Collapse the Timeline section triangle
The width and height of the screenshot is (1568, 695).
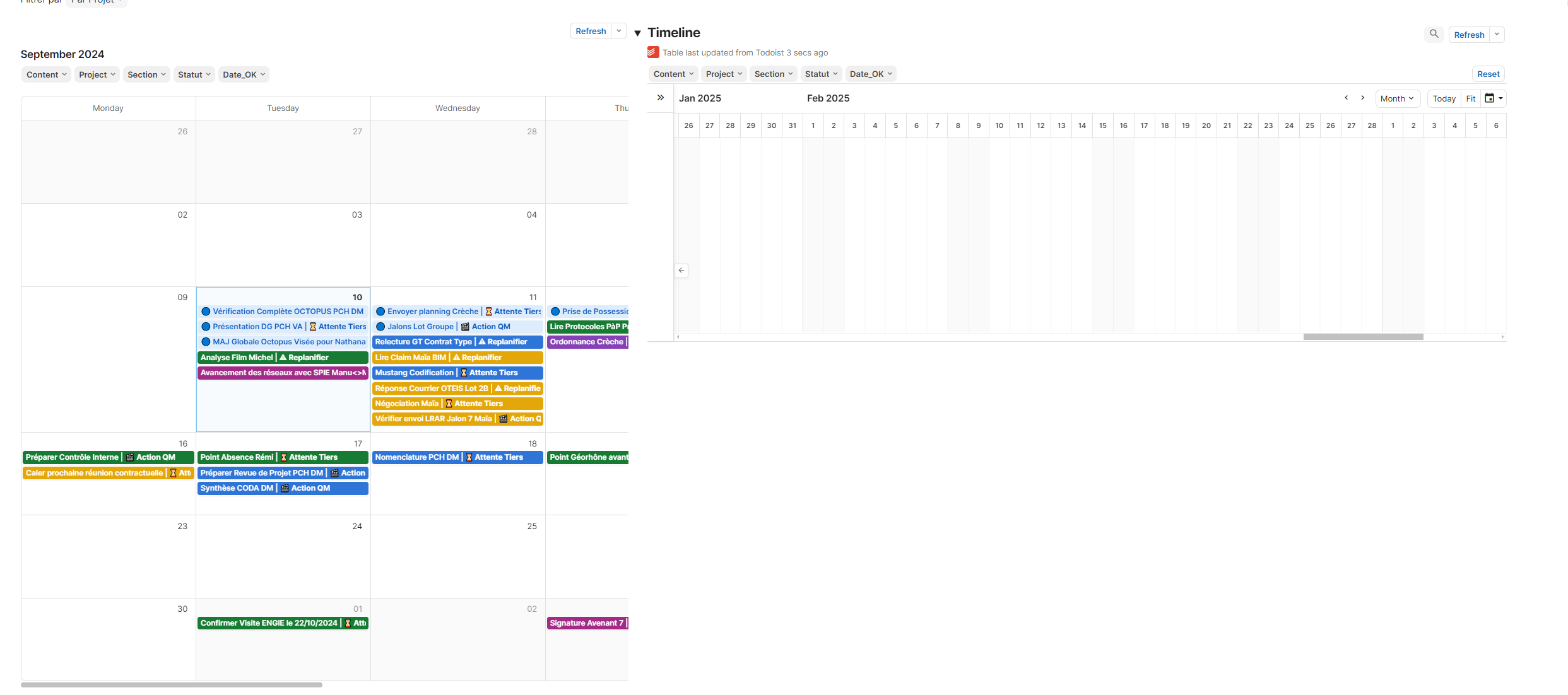tap(637, 33)
